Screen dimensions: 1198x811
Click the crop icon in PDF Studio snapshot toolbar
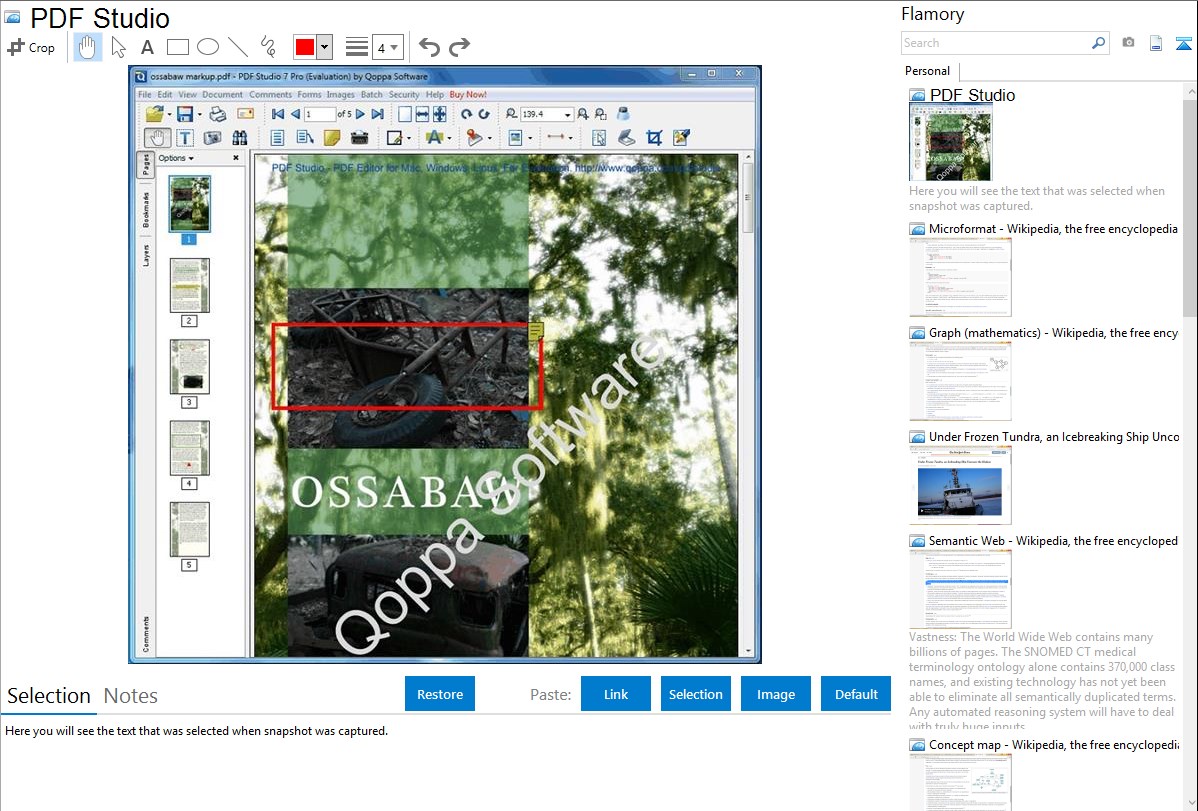654,138
